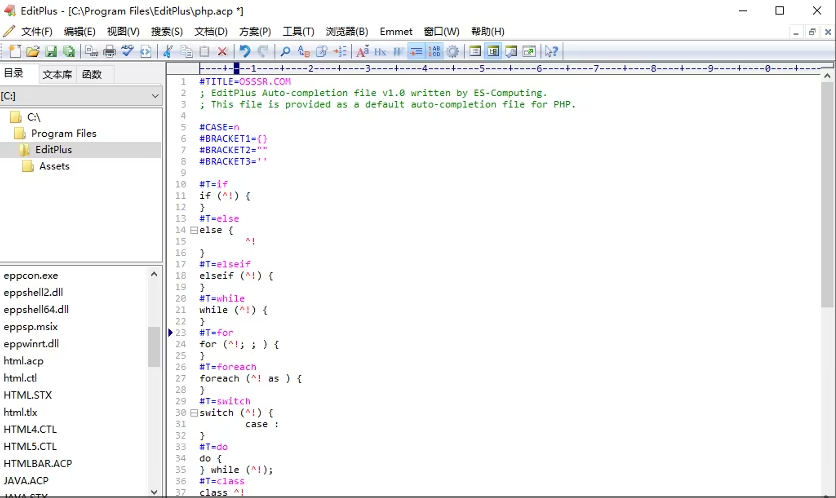Click the red X Delete icon

point(222,51)
